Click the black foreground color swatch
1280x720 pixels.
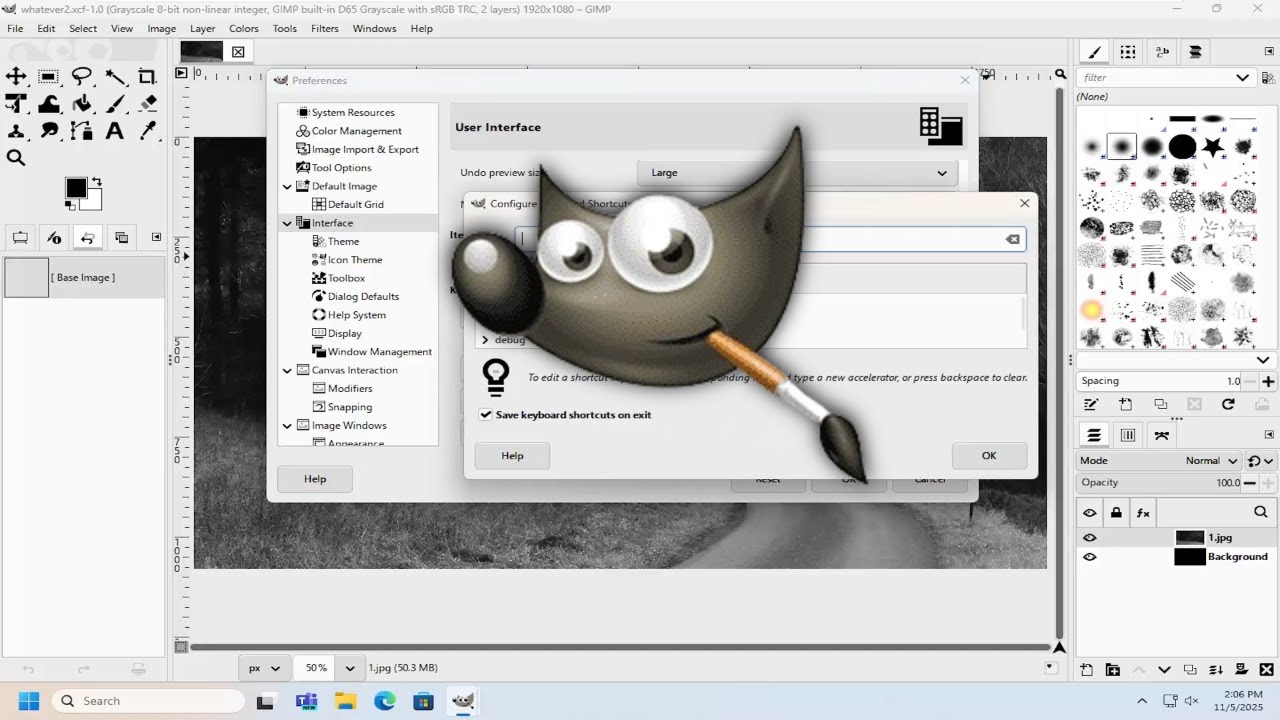click(x=76, y=187)
